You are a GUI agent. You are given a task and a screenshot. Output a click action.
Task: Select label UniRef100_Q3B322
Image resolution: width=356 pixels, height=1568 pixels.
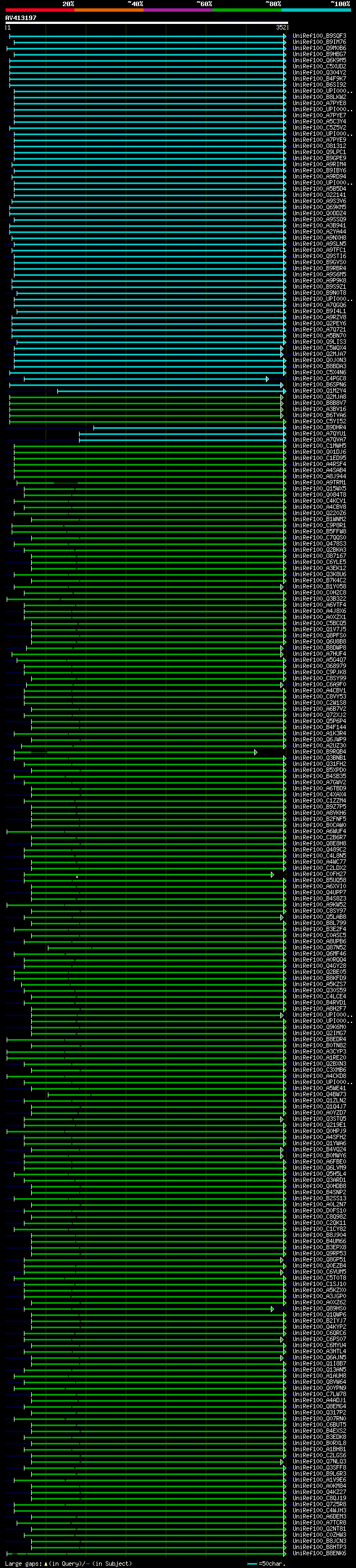pyautogui.click(x=319, y=599)
